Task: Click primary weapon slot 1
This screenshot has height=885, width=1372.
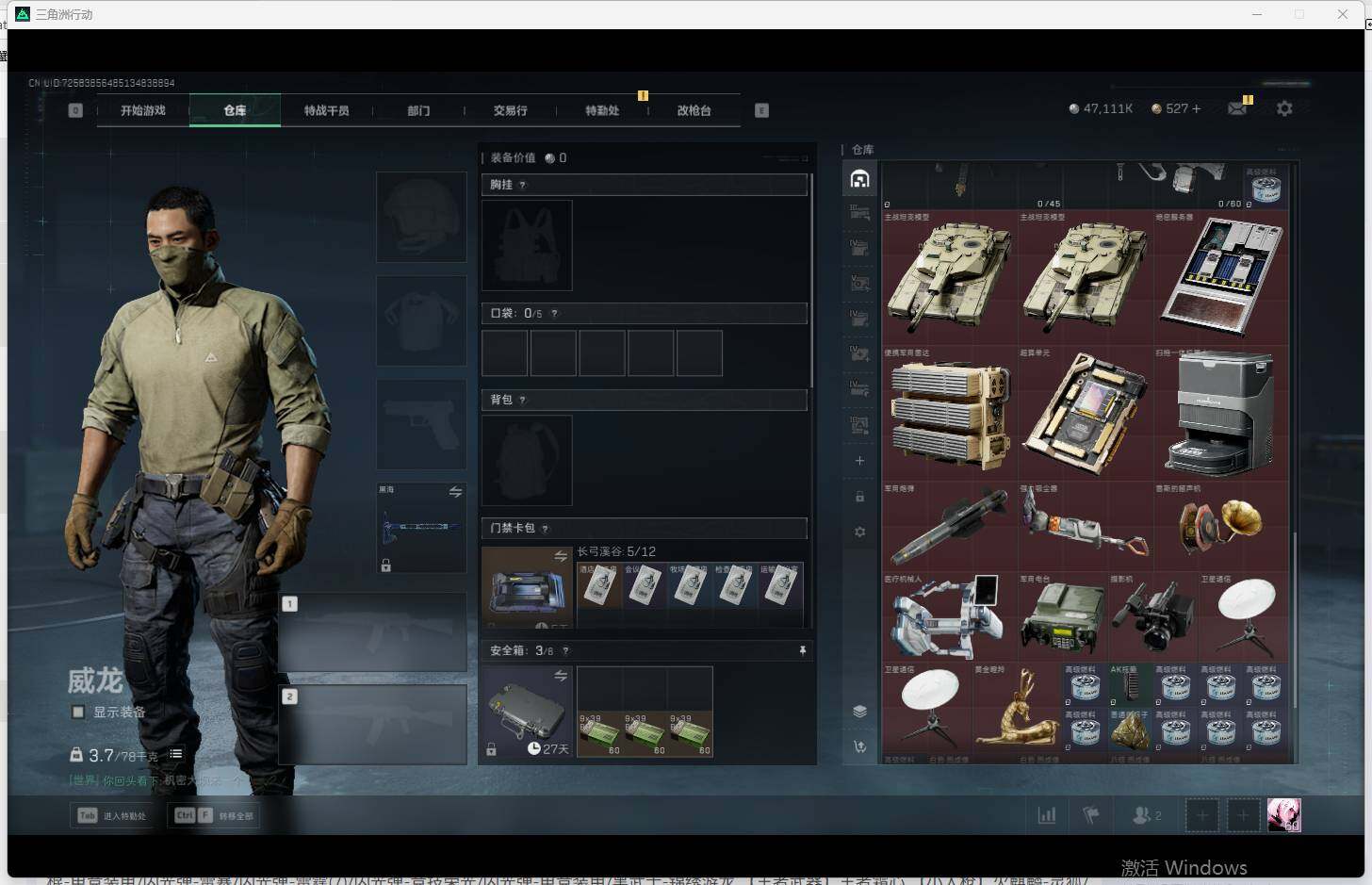Action: point(372,631)
